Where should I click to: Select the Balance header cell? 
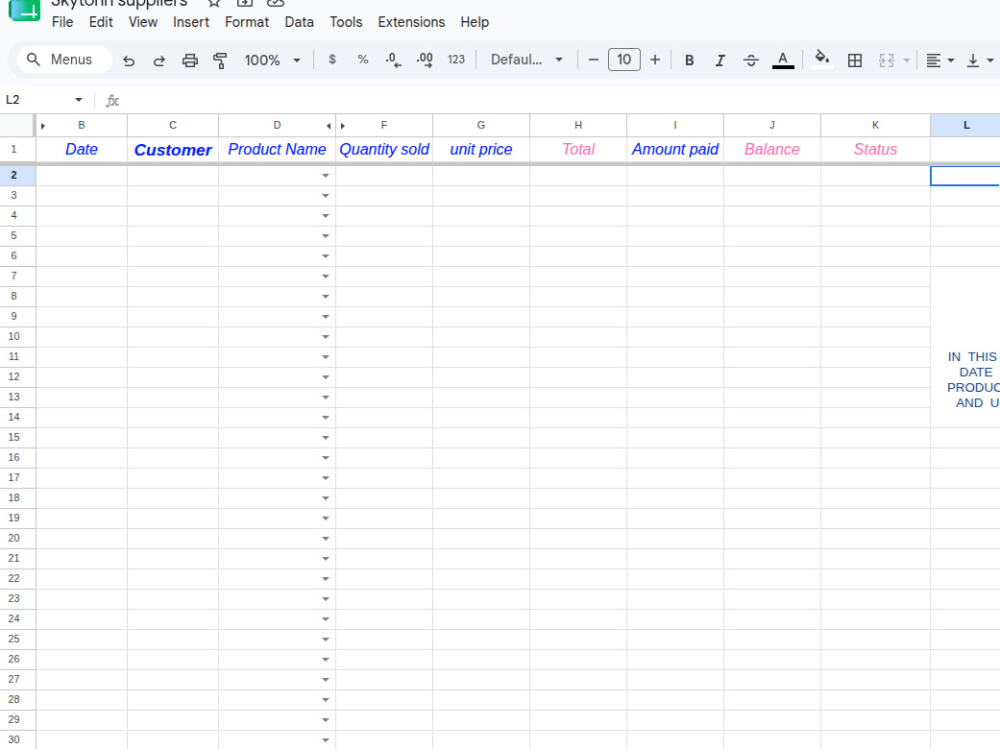pyautogui.click(x=772, y=149)
